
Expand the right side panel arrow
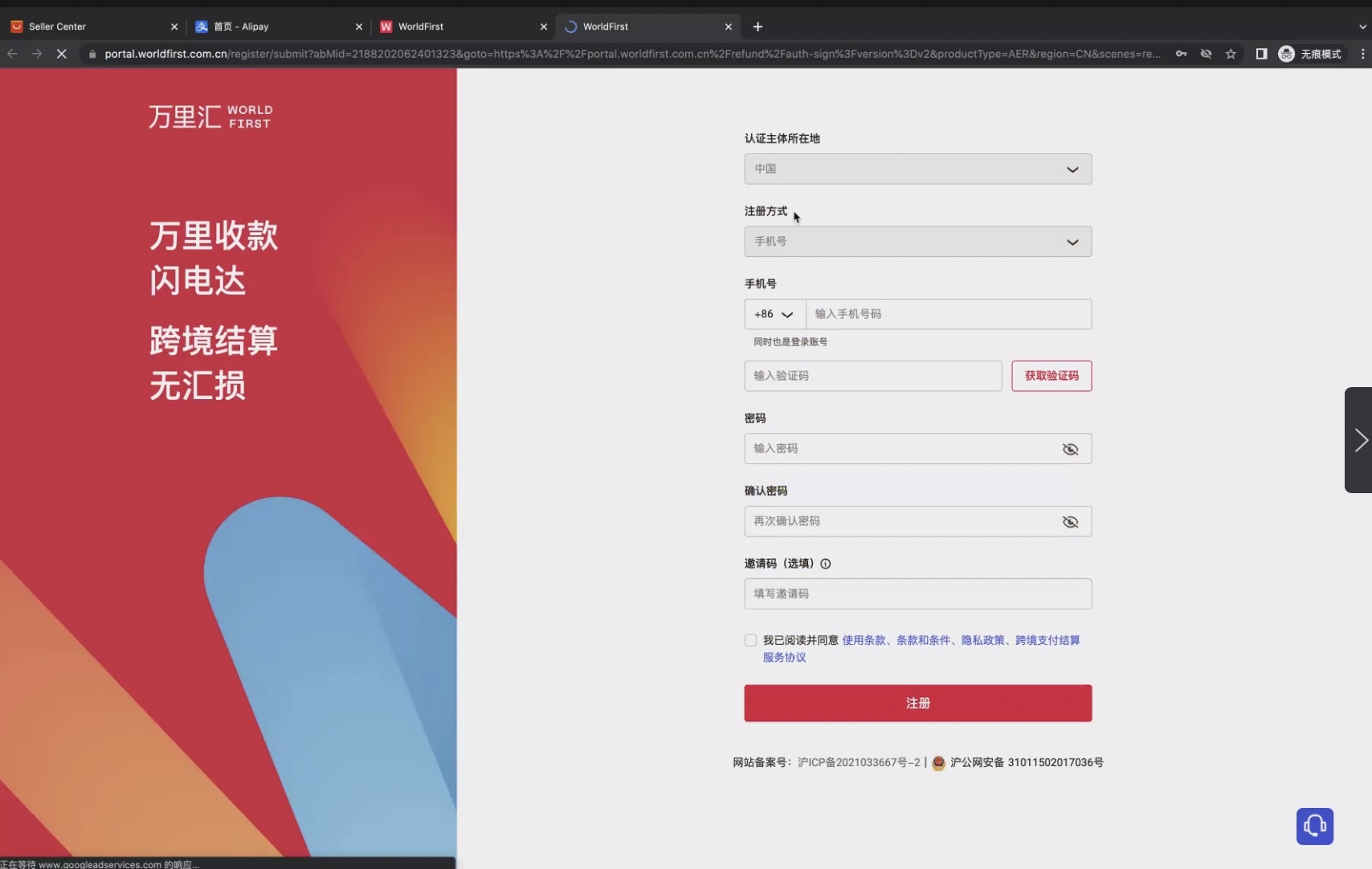coord(1359,440)
